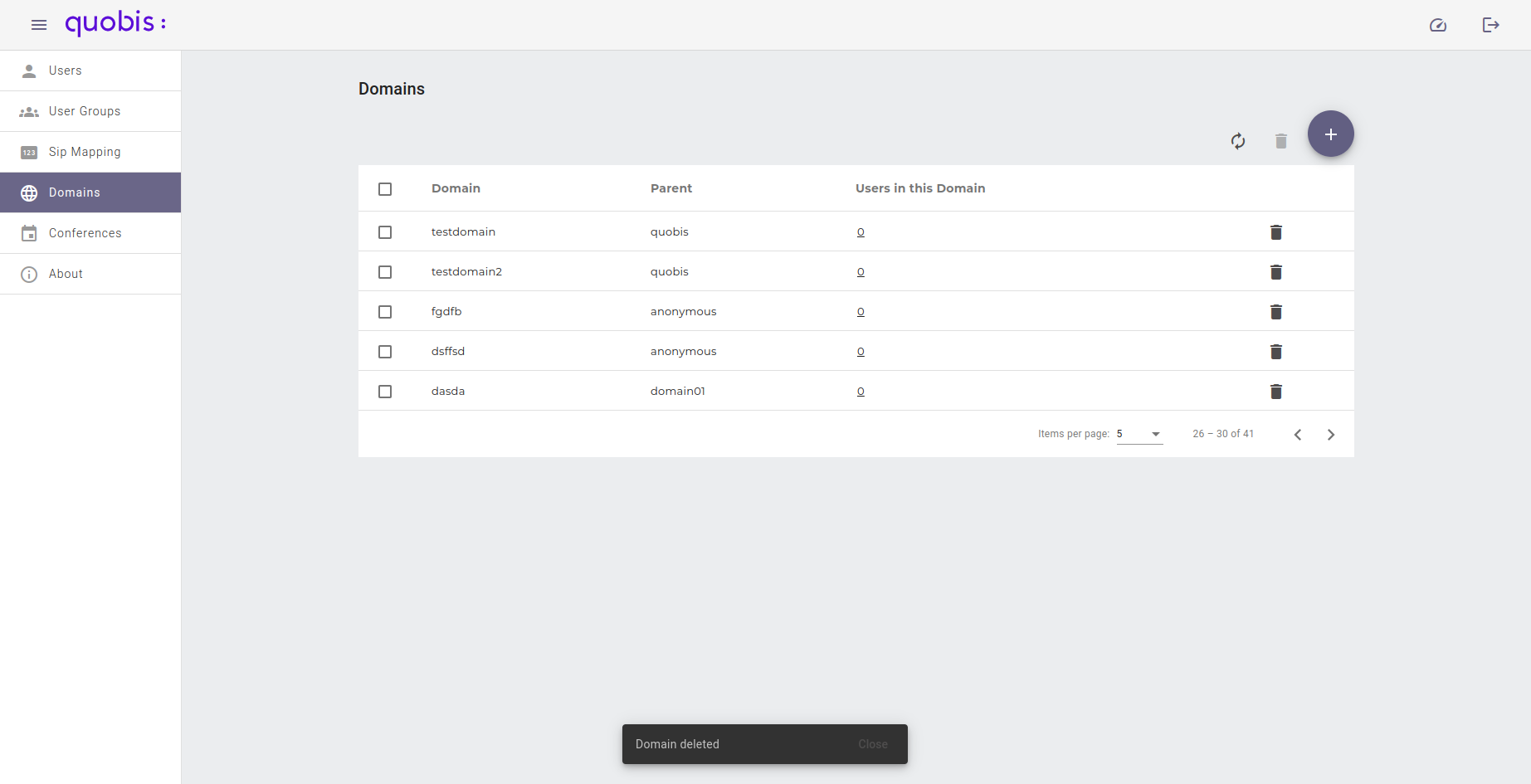Delete the dsffsd domain
The image size is (1531, 784).
pos(1276,352)
